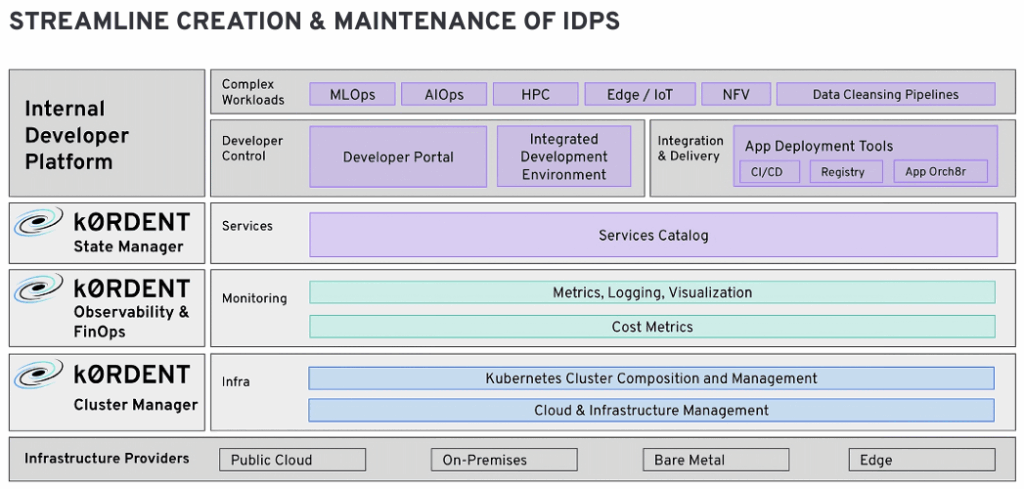The height and width of the screenshot is (489, 1024).
Task: Click the NFV workload box
Action: coord(736,94)
